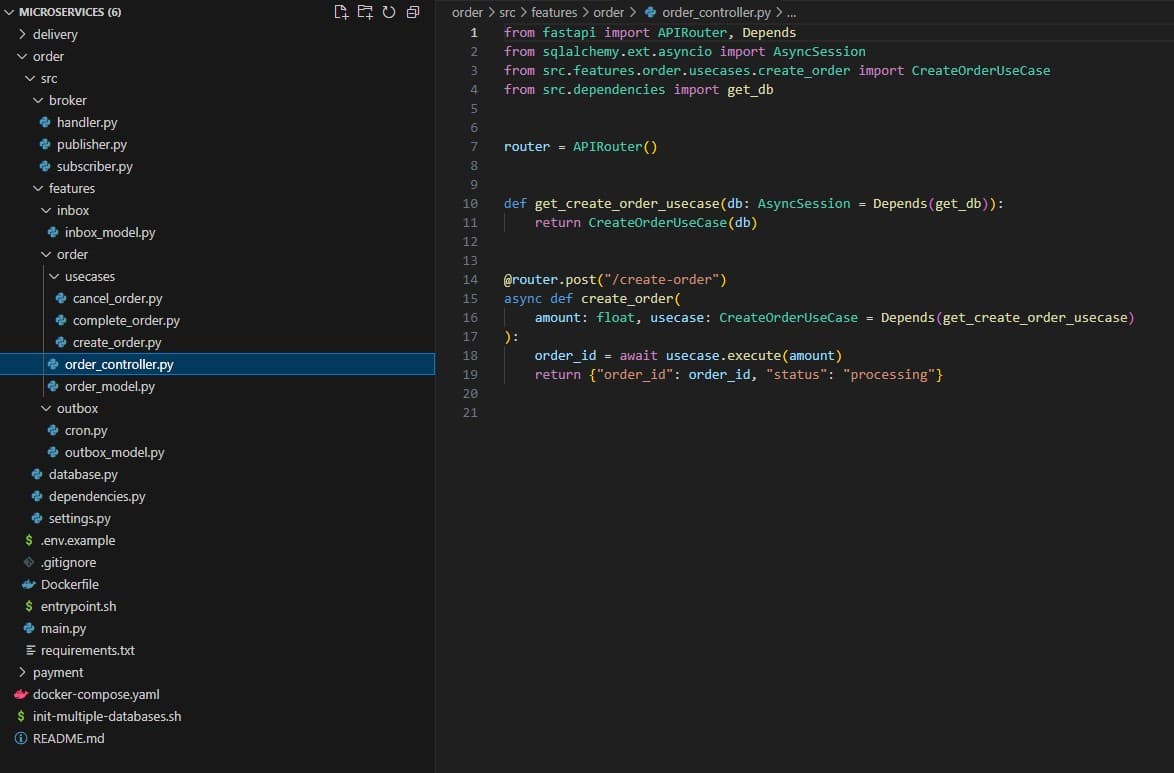Place cursor on 'get_create_order_usecase' function definition

tap(627, 204)
